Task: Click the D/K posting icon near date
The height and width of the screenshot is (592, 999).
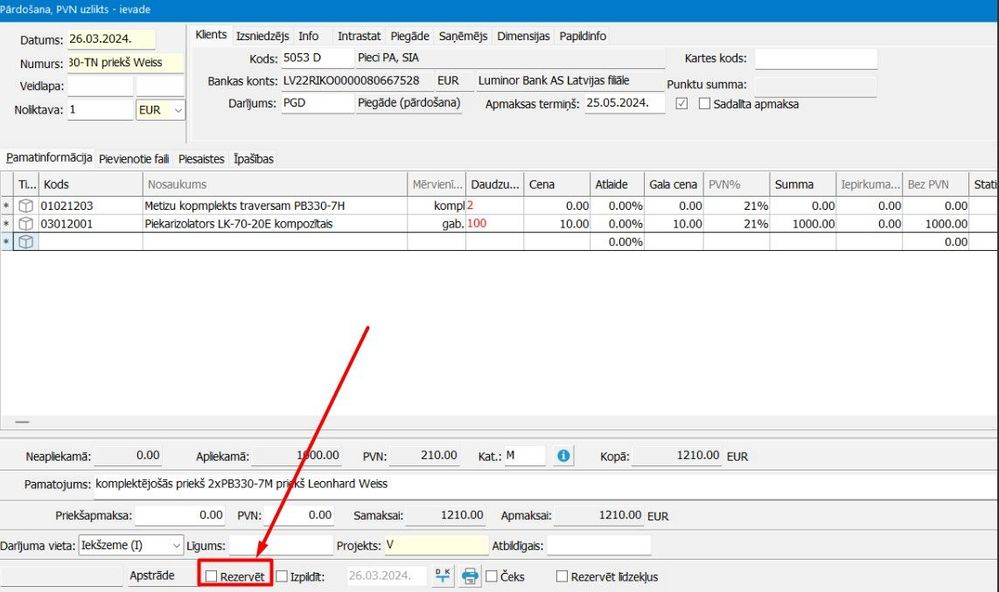Action: pos(442,576)
